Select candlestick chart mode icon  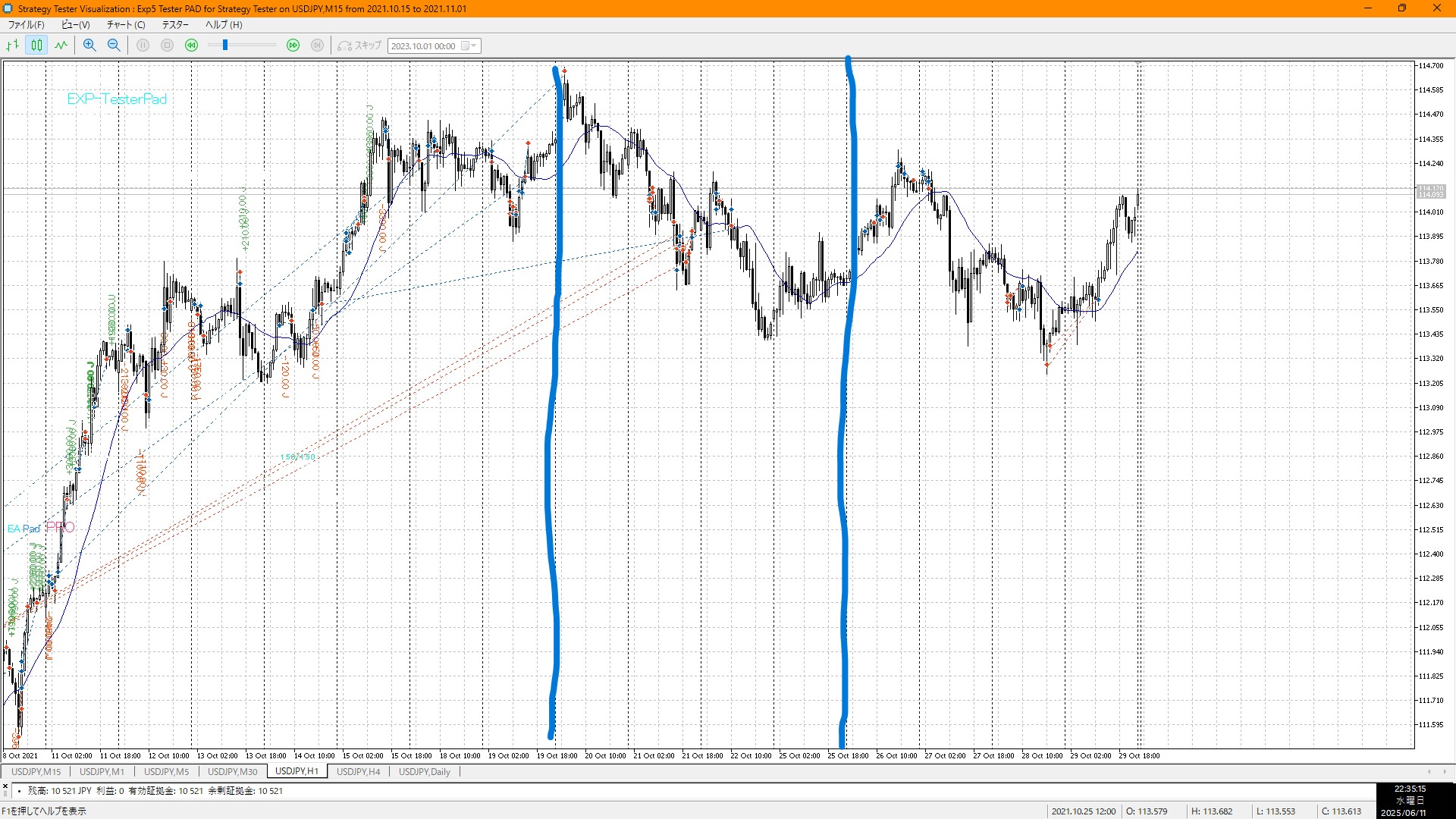tap(36, 45)
